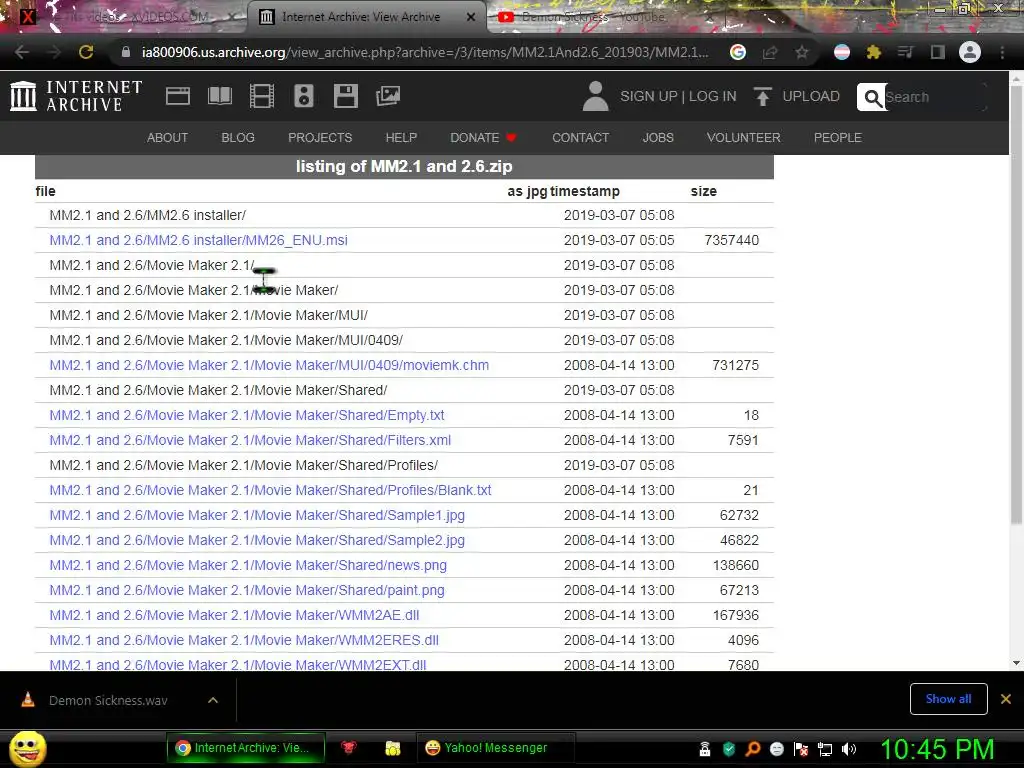Open the WMM2AE.dll file link
The width and height of the screenshot is (1024, 768).
(234, 615)
